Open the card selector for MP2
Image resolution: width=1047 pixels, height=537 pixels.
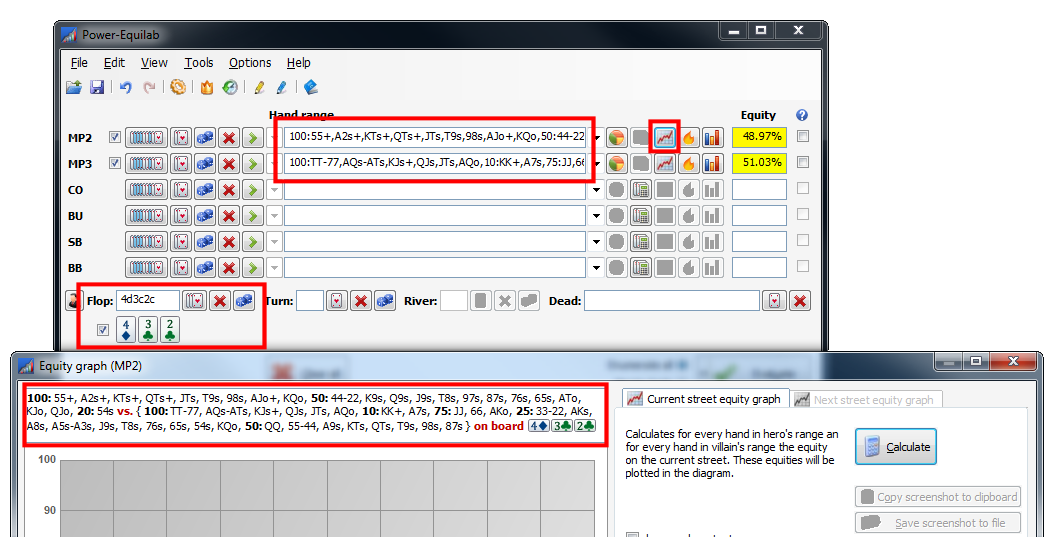(x=180, y=138)
